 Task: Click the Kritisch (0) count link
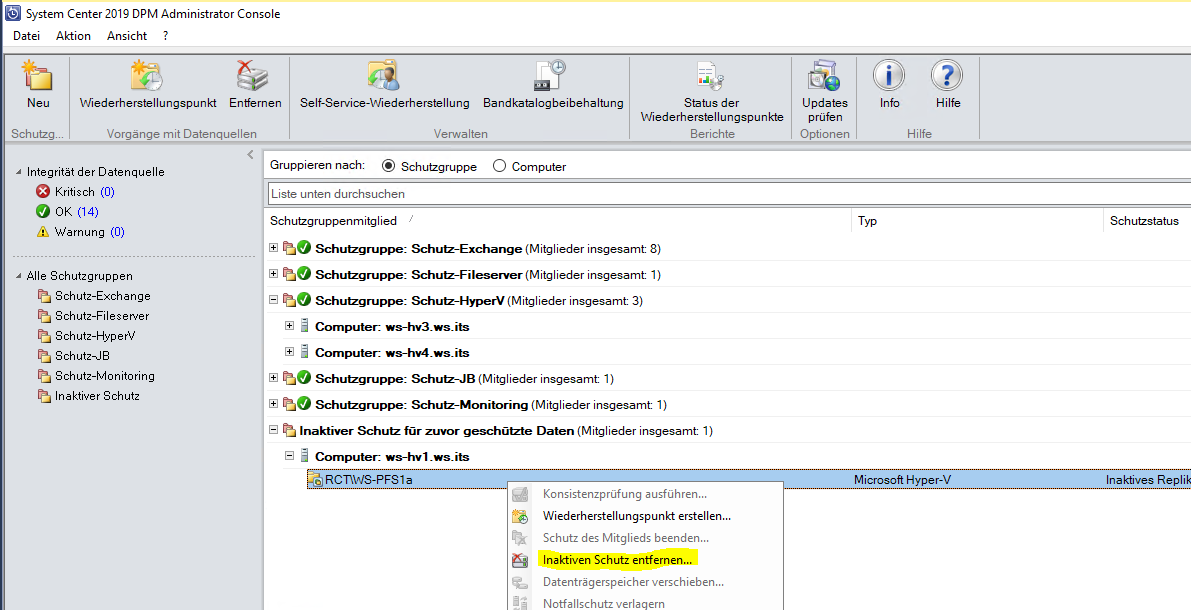point(107,191)
